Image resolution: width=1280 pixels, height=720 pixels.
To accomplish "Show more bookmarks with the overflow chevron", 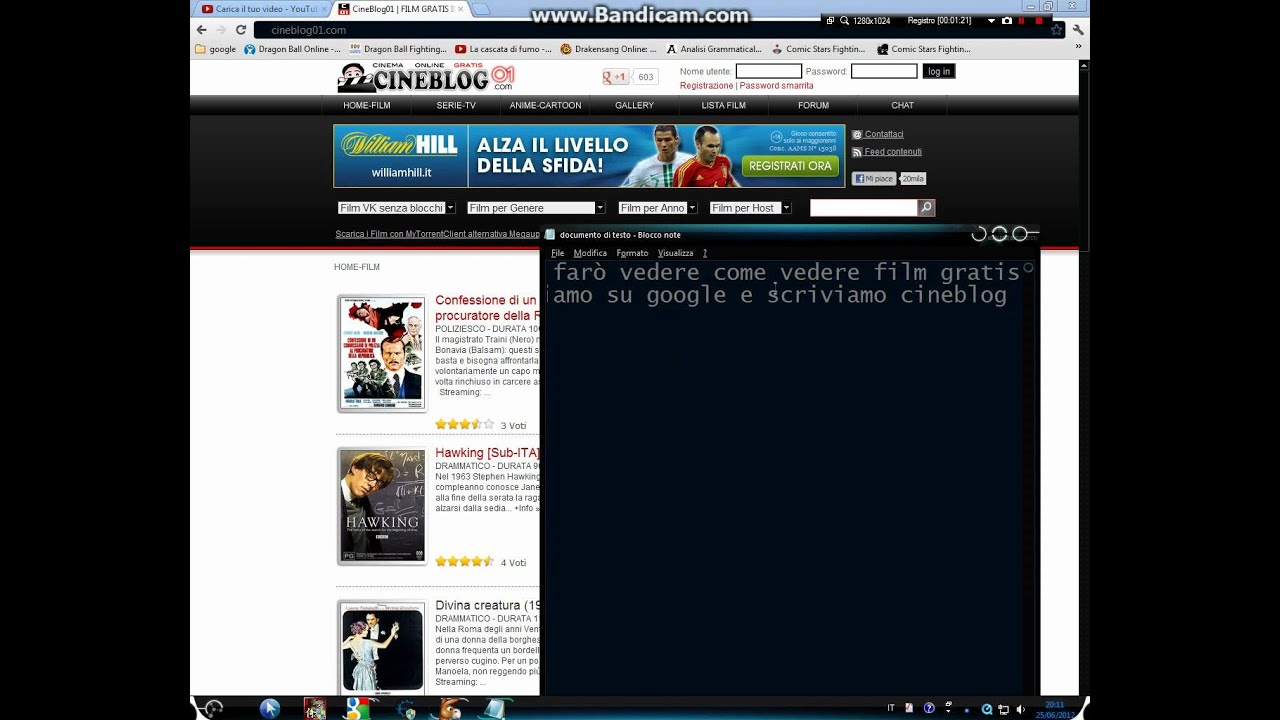I will (1078, 47).
